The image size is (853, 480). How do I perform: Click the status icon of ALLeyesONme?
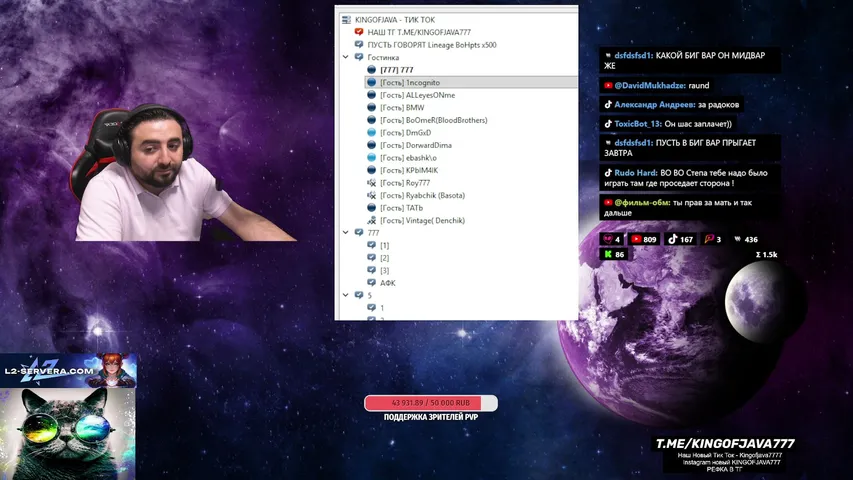coord(372,95)
